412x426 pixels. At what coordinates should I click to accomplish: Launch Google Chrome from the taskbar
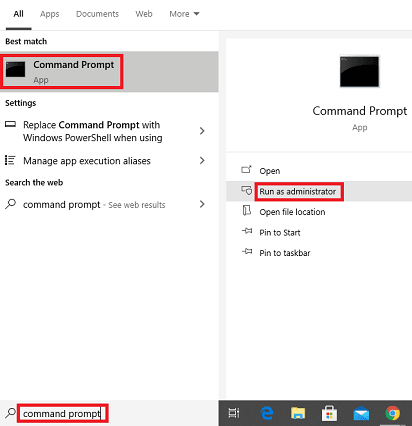tap(393, 413)
